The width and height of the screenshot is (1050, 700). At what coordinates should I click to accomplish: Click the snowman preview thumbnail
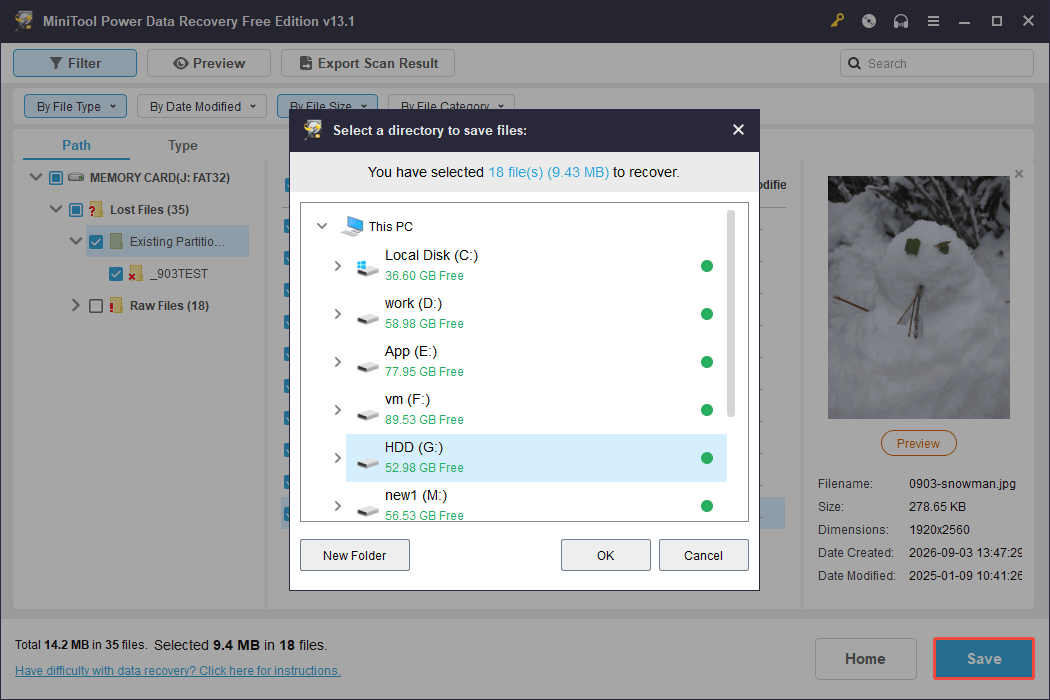click(918, 297)
